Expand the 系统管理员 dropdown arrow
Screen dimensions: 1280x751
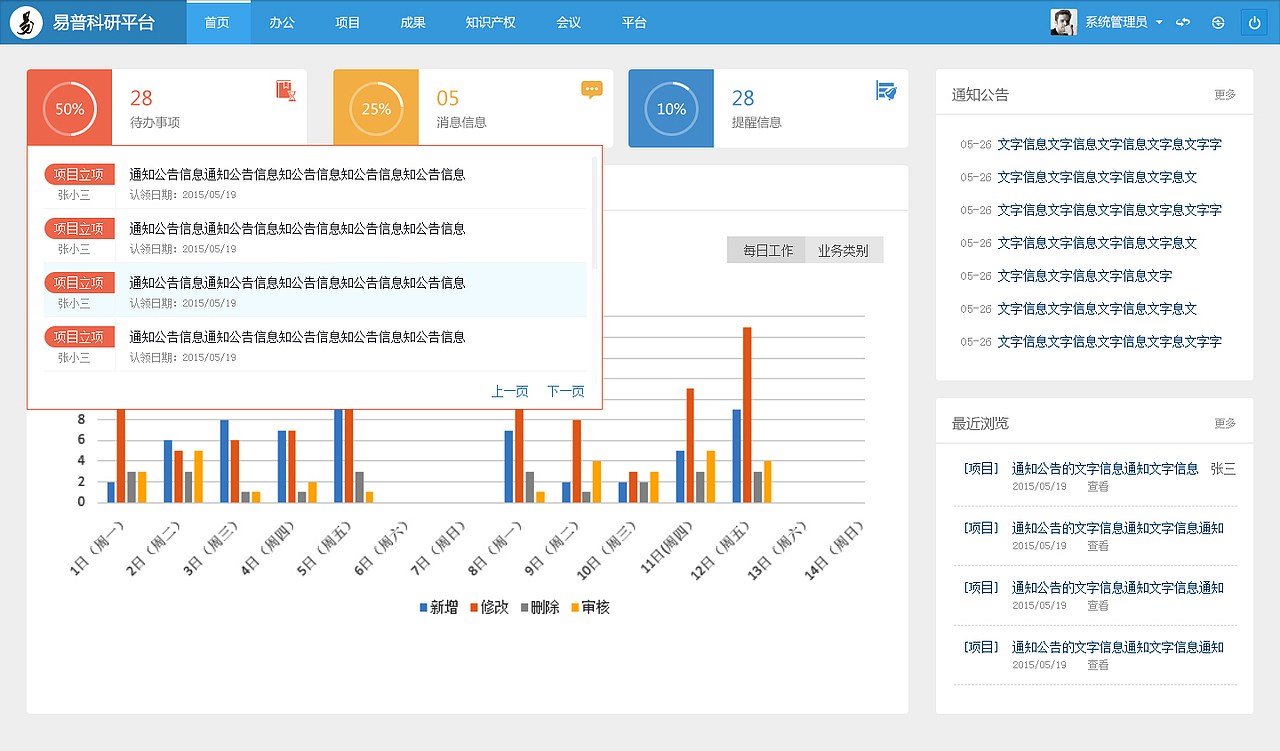tap(1158, 22)
